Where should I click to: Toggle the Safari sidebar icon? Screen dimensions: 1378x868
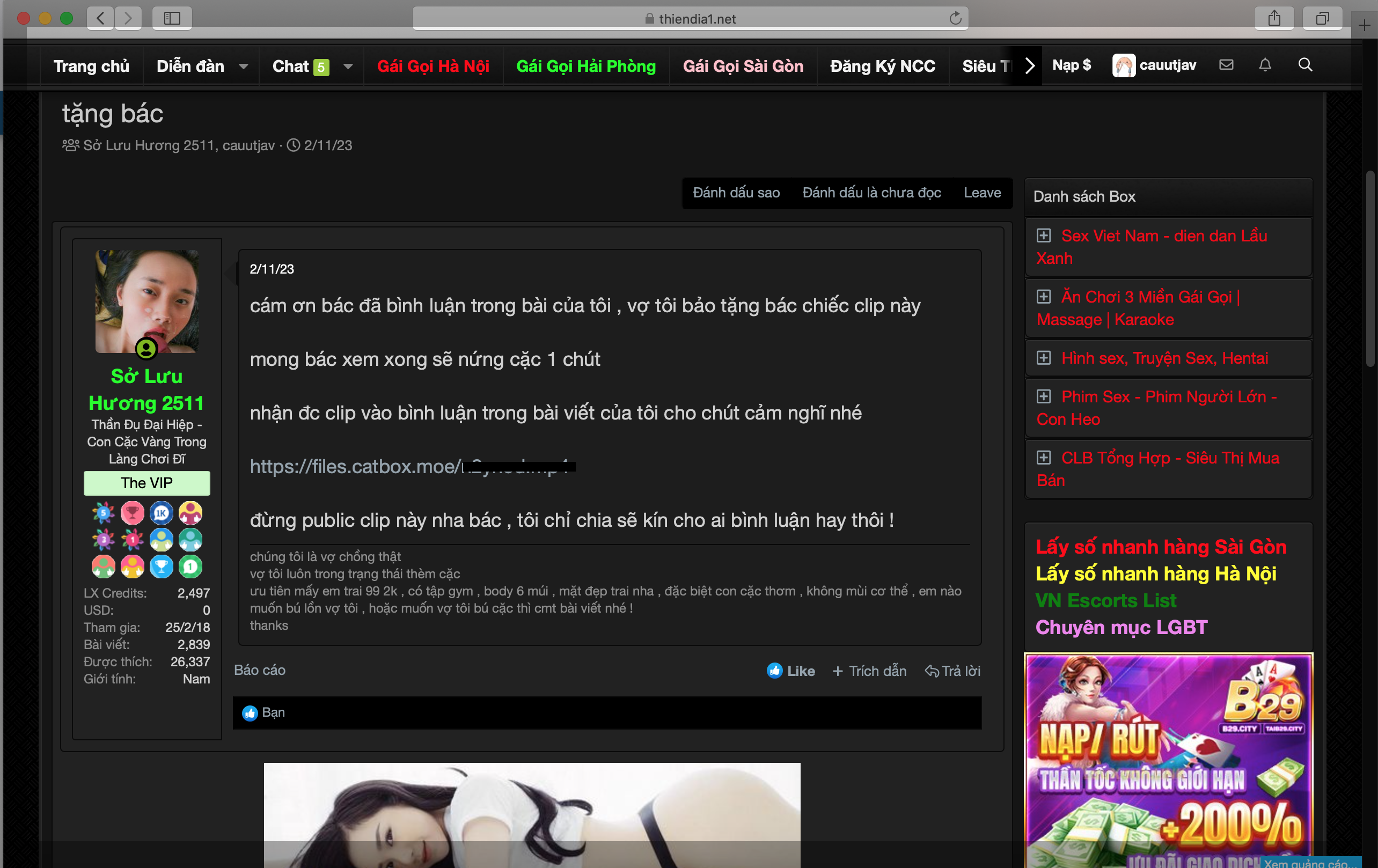point(172,18)
